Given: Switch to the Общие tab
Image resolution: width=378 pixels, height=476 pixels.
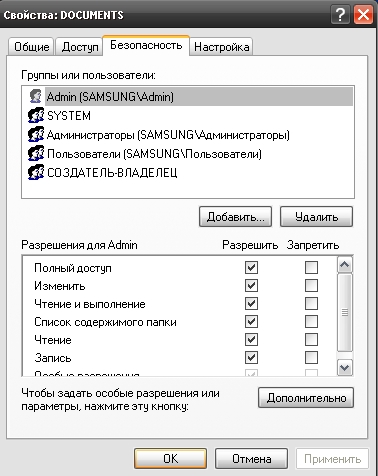Looking at the screenshot, I should [31, 47].
